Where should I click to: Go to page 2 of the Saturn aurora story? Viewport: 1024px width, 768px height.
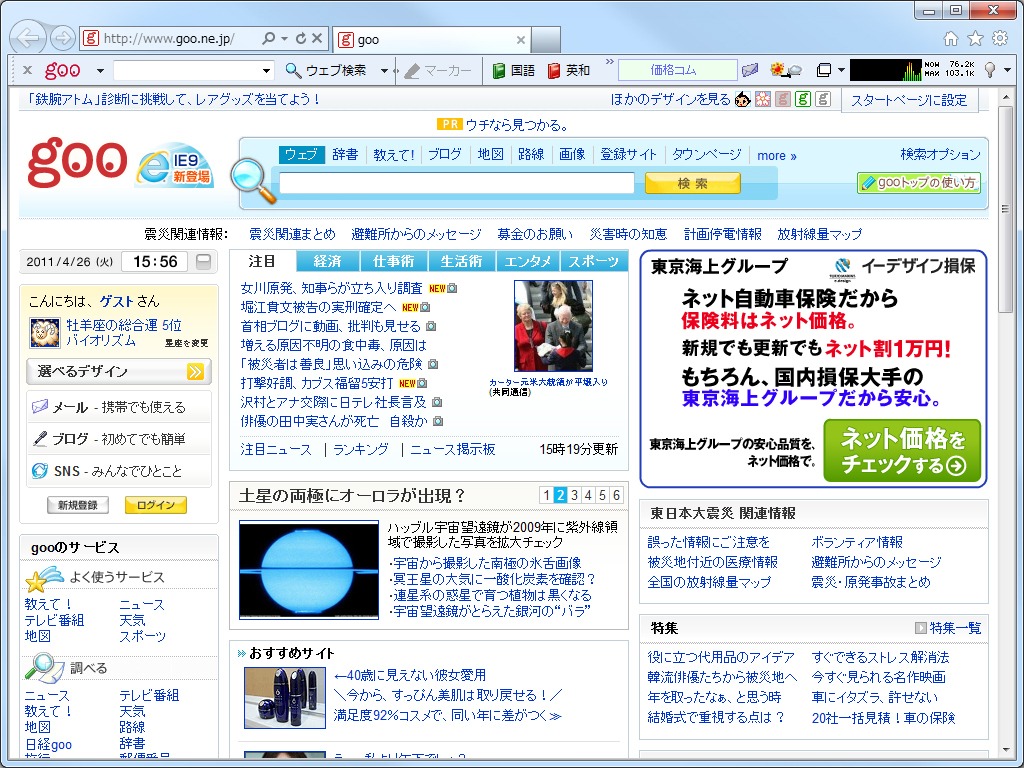pyautogui.click(x=563, y=492)
